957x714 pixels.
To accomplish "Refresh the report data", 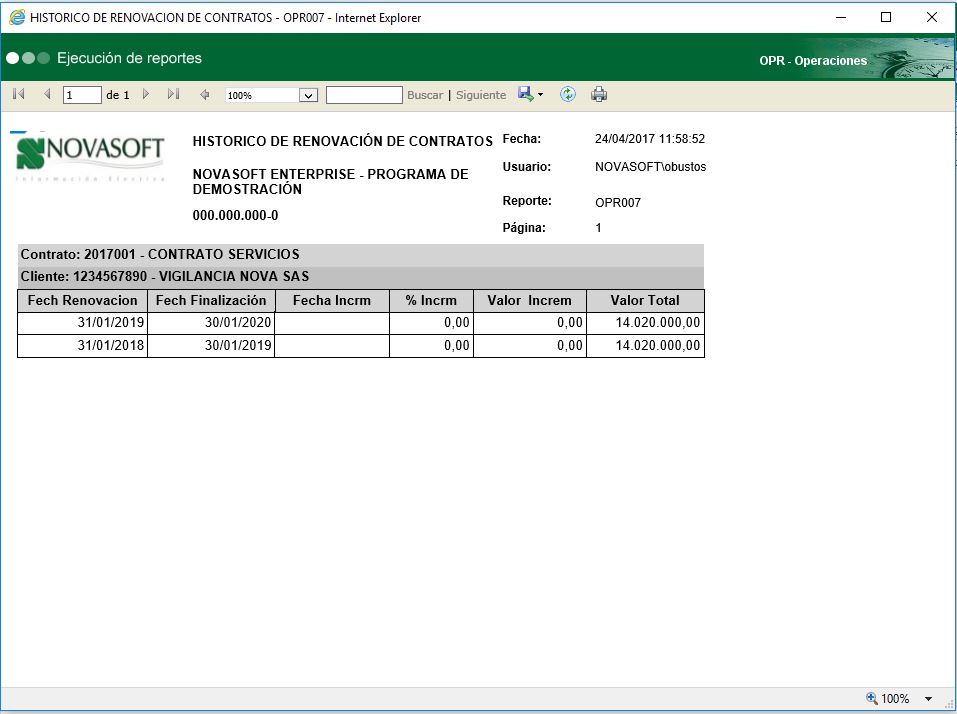I will 567,94.
